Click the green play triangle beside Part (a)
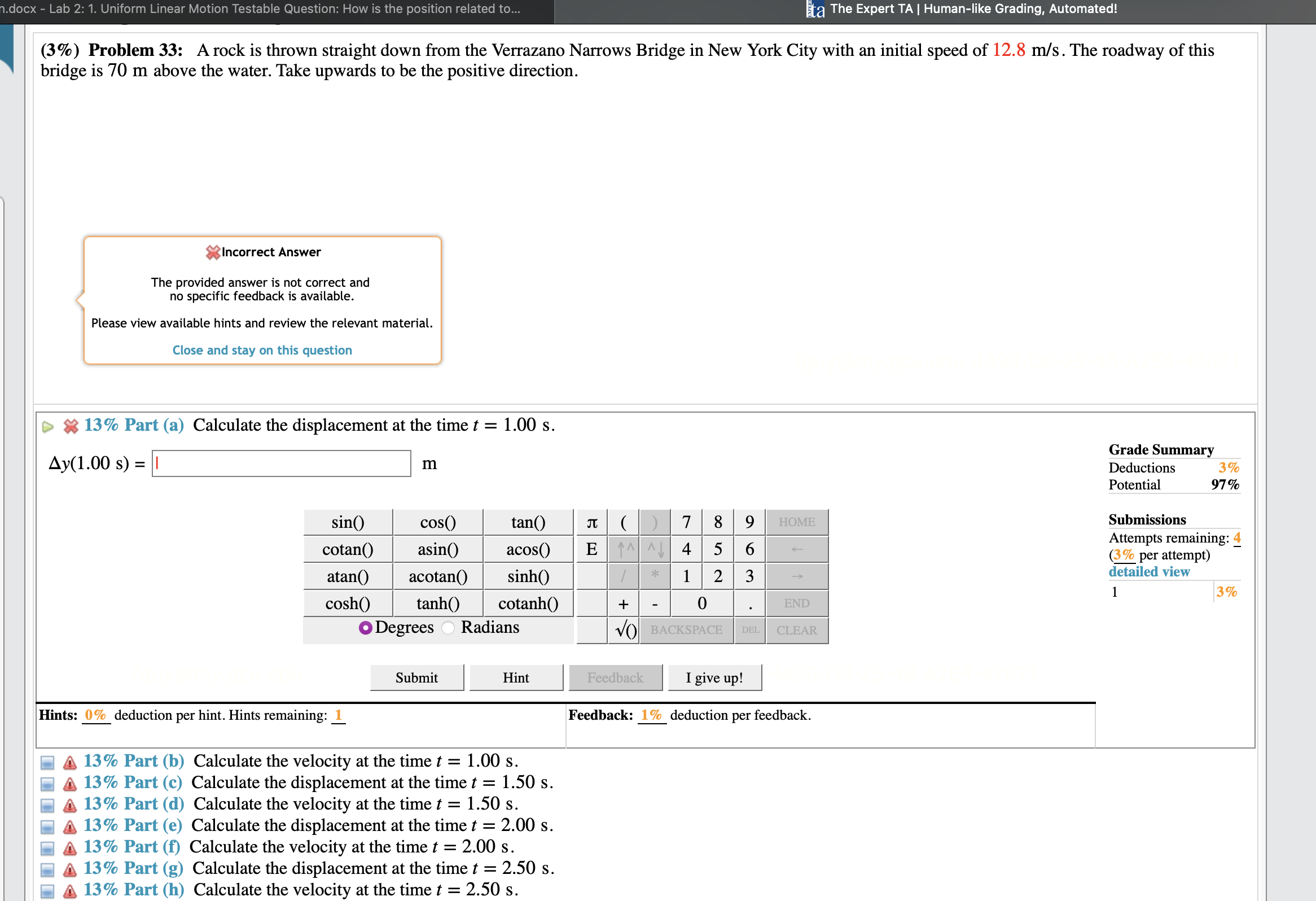 point(47,426)
